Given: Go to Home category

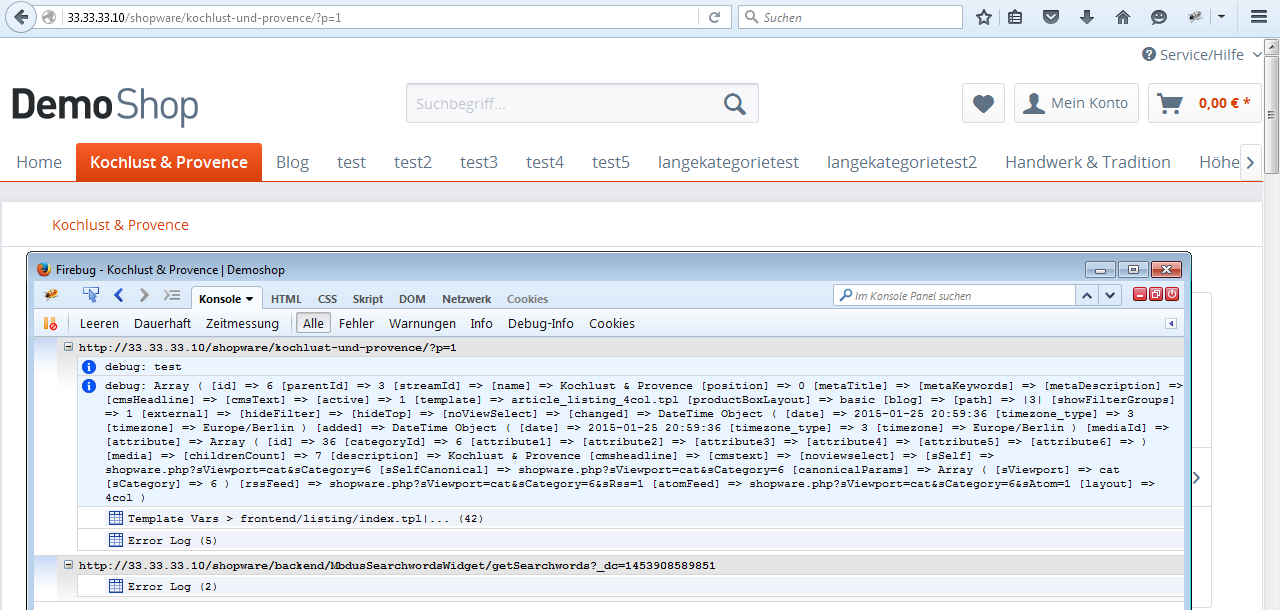Looking at the screenshot, I should 39,162.
